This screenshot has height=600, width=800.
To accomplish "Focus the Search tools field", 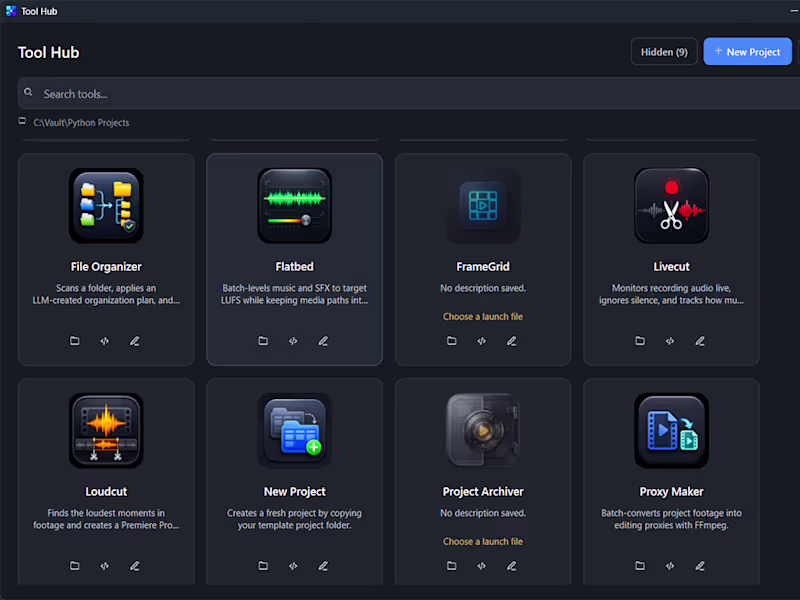I will point(408,93).
